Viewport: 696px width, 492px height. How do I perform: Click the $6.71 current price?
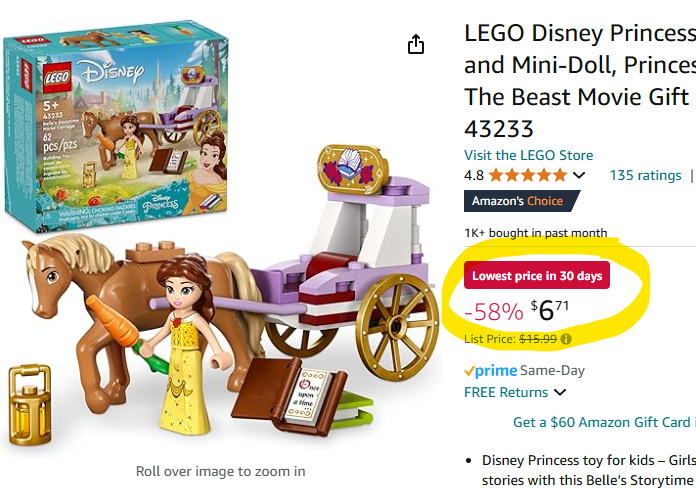[550, 309]
